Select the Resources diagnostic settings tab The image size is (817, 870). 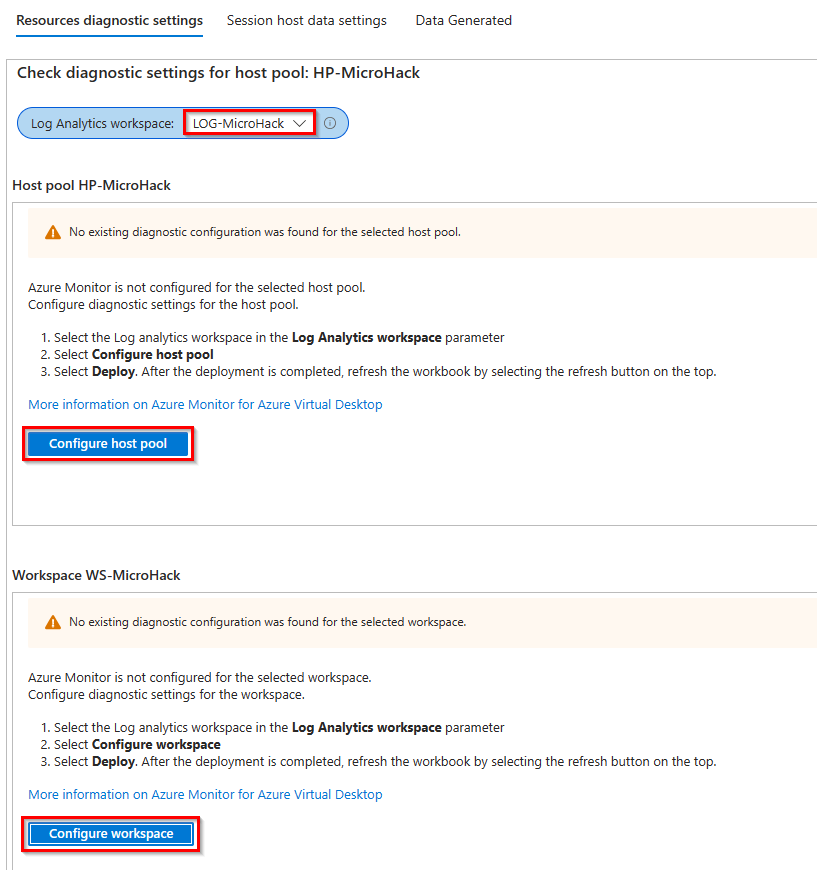(108, 19)
